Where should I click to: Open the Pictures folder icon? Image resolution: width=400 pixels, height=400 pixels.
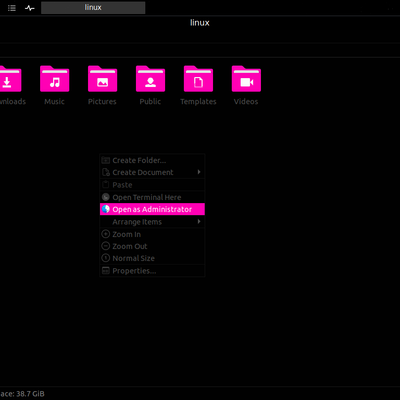click(102, 79)
